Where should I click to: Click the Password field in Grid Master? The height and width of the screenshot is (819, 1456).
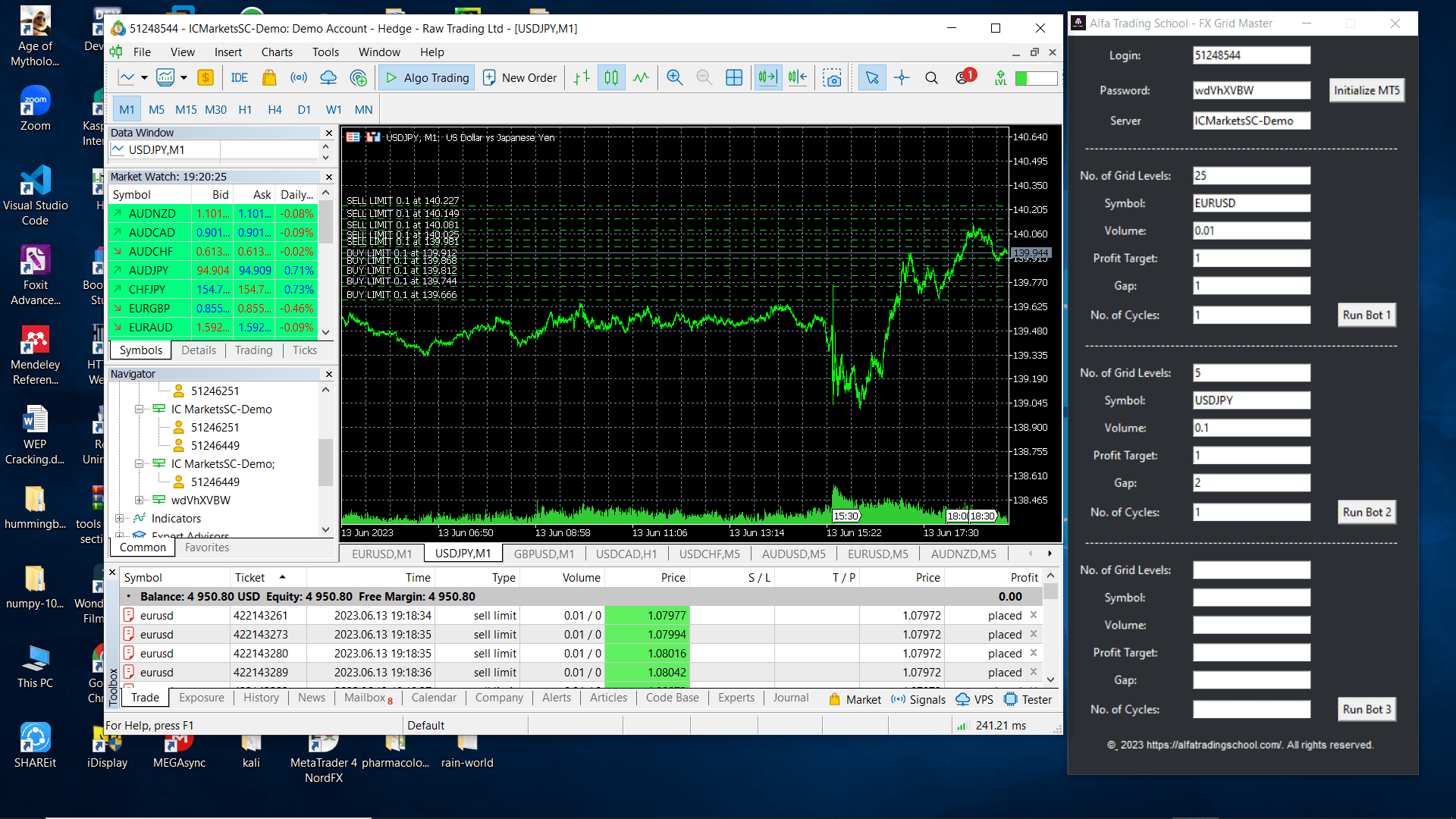click(1251, 90)
